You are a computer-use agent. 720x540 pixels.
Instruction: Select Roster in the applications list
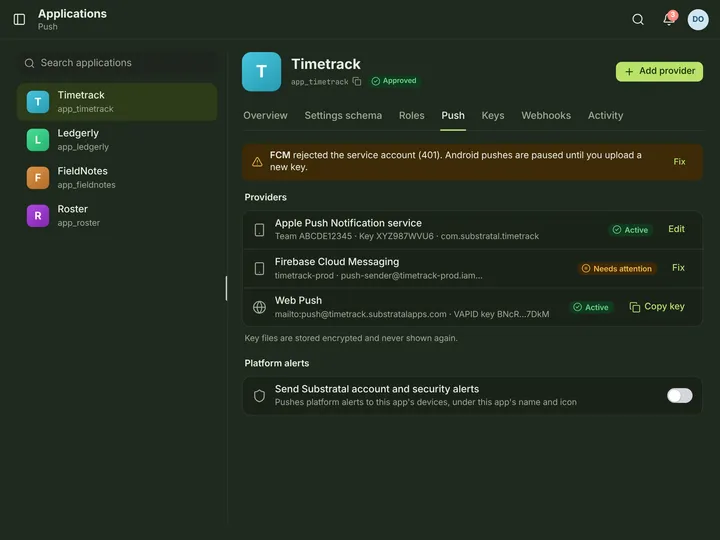coord(117,216)
